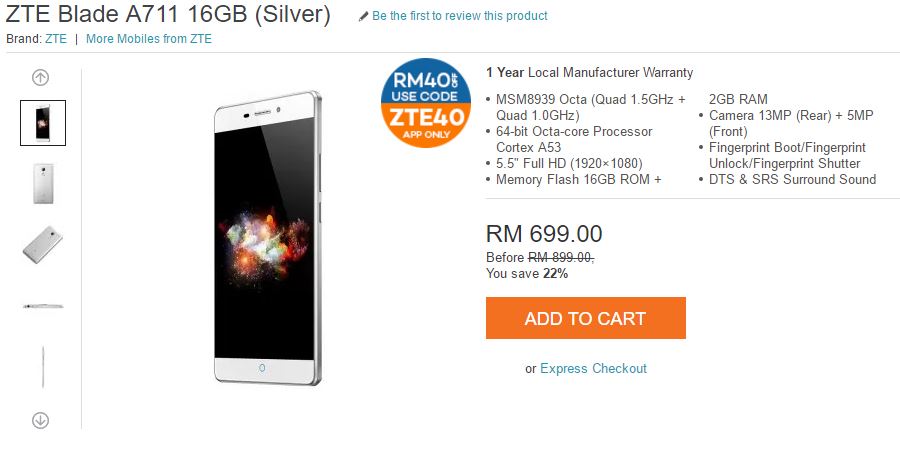Click the ZTE Blade A711 product title
This screenshot has height=449, width=900.
[x=168, y=14]
